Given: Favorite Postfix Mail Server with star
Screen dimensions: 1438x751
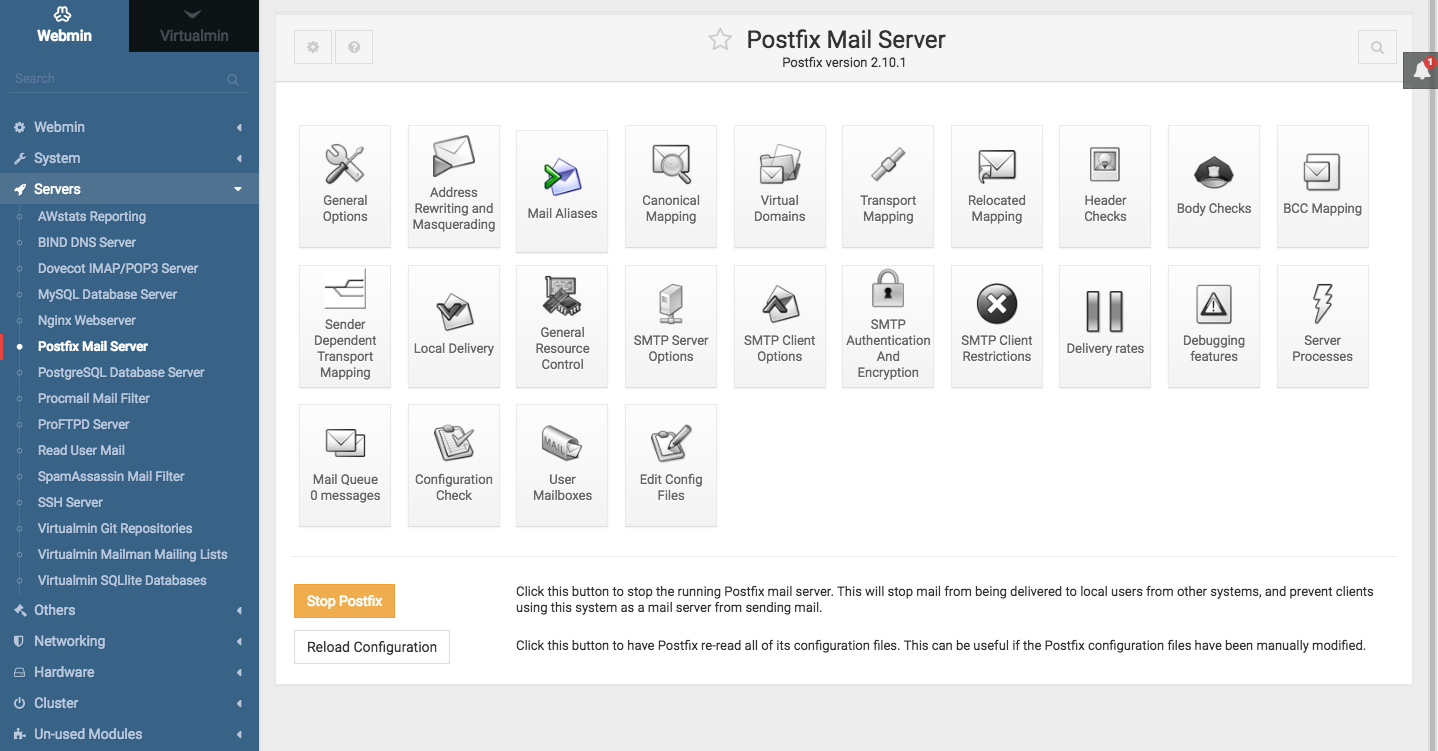Looking at the screenshot, I should (720, 40).
